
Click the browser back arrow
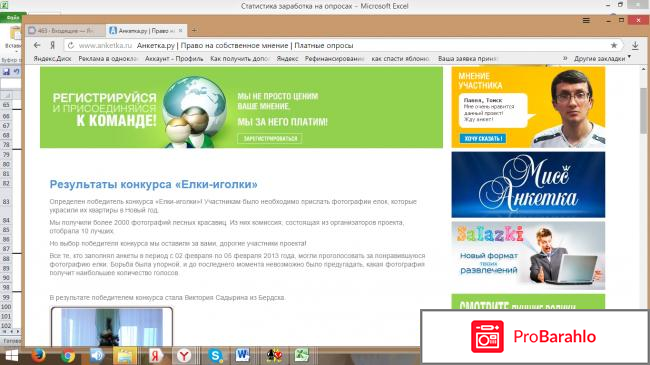[x=37, y=45]
